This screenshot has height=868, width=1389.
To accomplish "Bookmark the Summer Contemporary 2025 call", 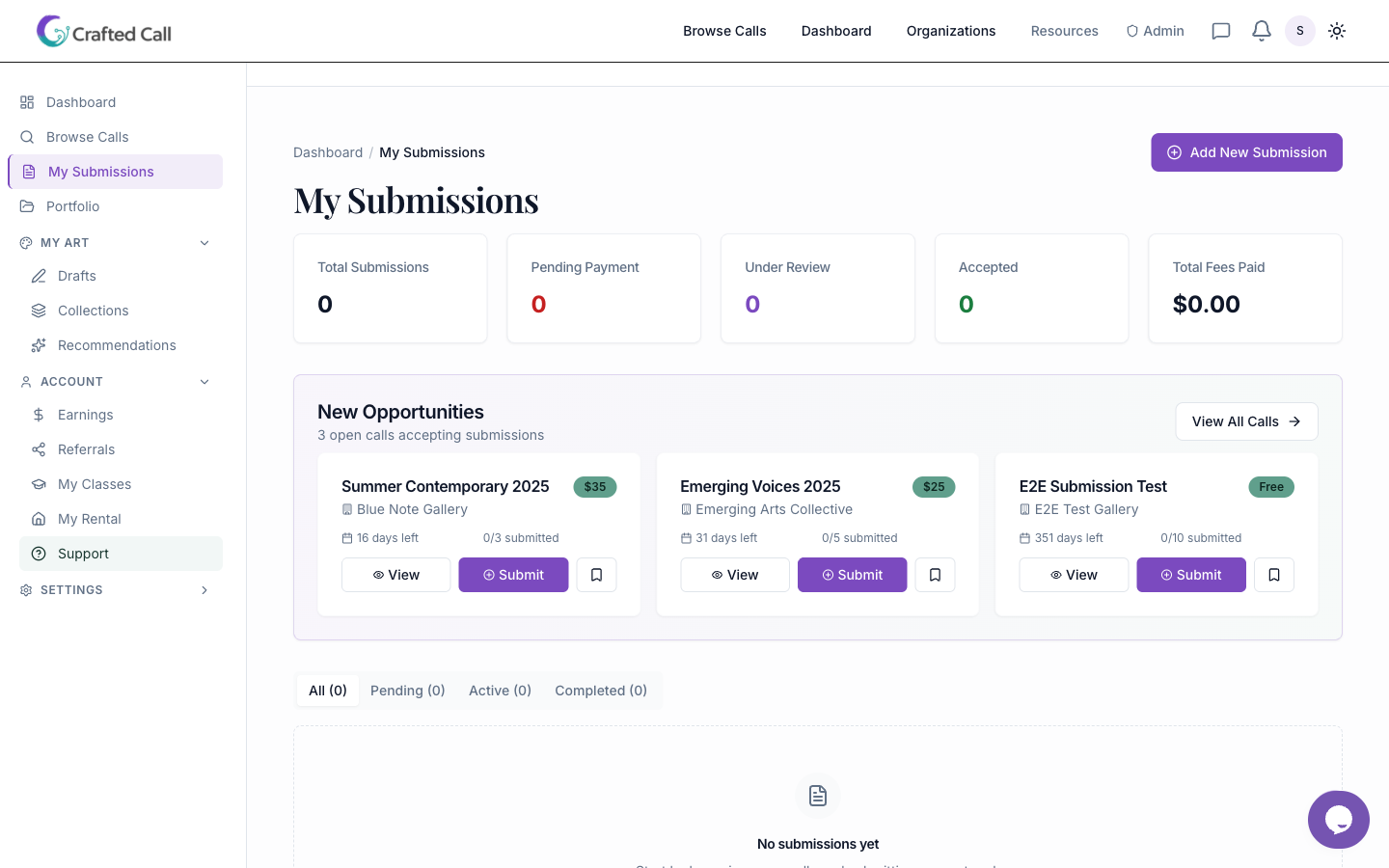I will tap(596, 575).
